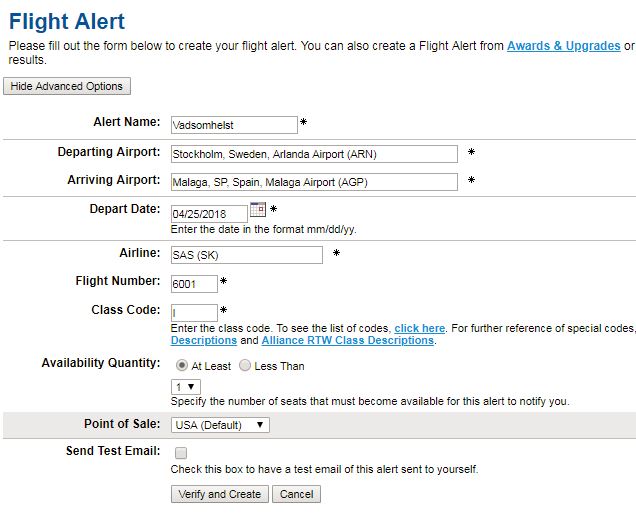
Task: Focus the Depart Date input
Action: (209, 214)
